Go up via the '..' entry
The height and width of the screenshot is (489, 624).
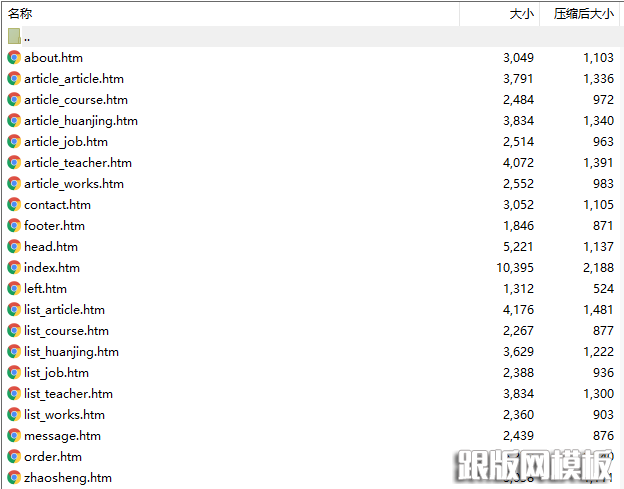point(27,37)
